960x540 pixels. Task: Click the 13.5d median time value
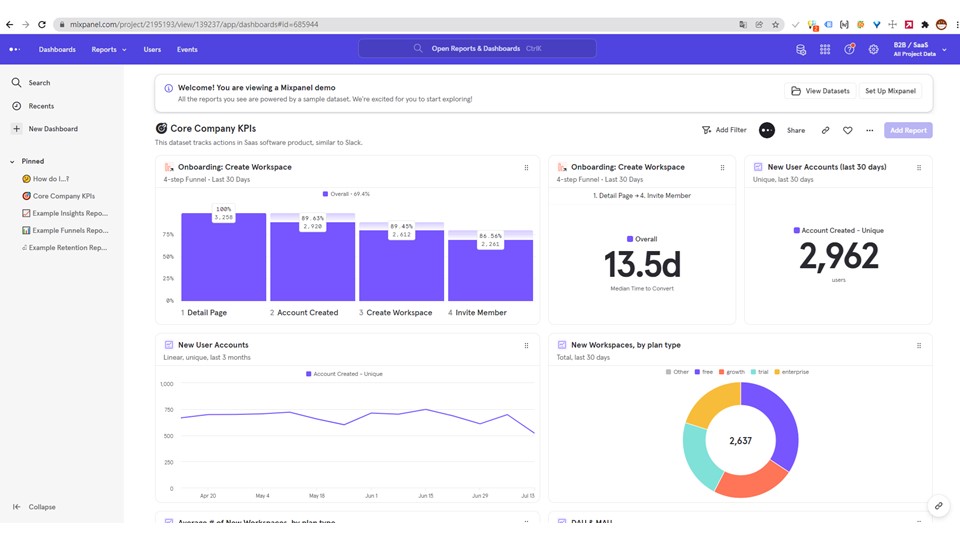[x=642, y=264]
